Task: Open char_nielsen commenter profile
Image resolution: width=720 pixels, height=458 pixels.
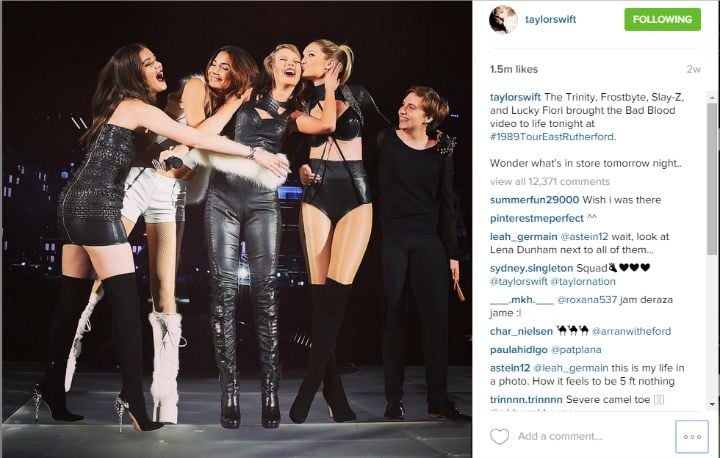Action: pos(521,331)
